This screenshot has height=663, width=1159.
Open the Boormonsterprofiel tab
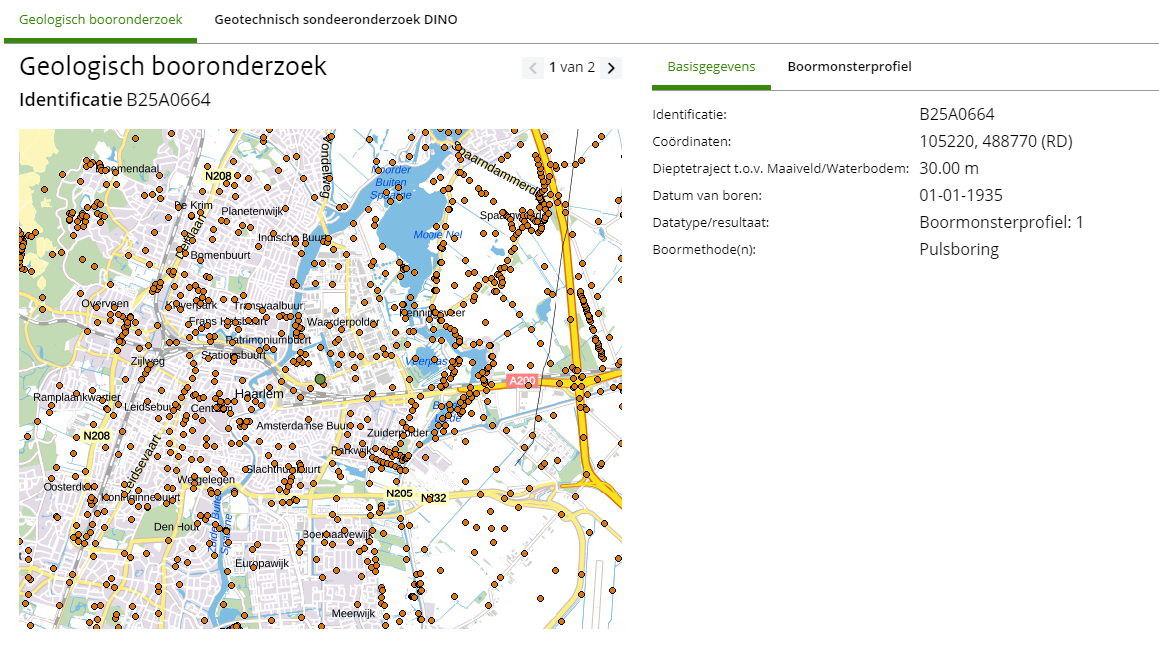849,67
